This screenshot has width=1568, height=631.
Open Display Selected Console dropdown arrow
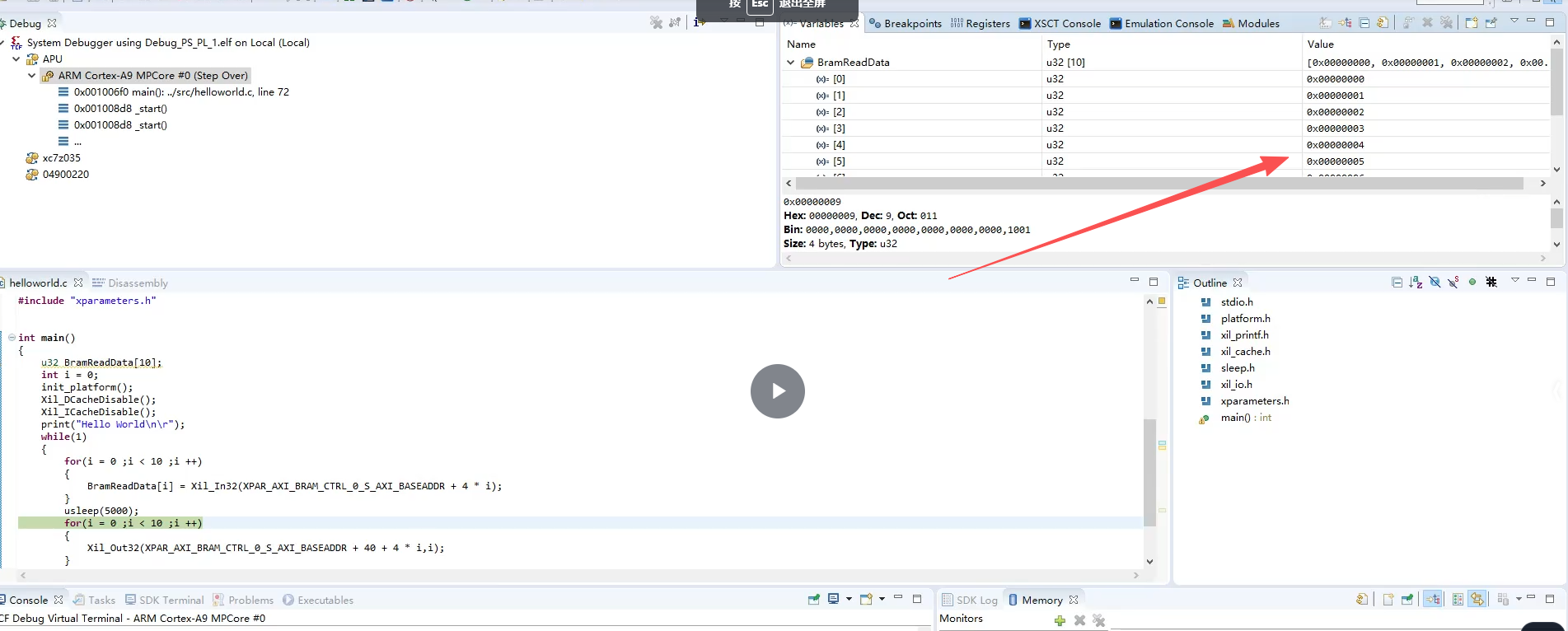point(849,599)
